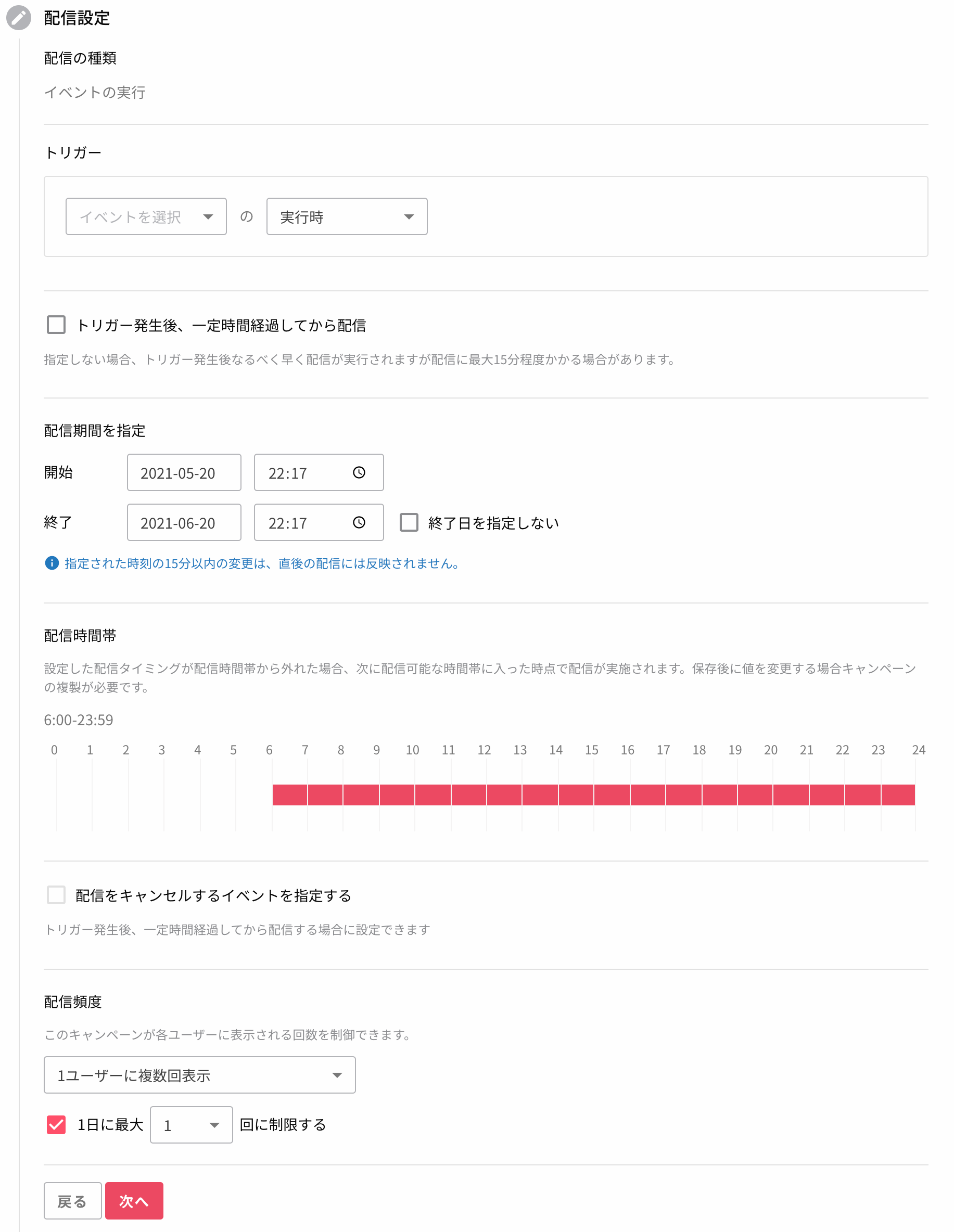Click the 戻る button

(x=73, y=1201)
